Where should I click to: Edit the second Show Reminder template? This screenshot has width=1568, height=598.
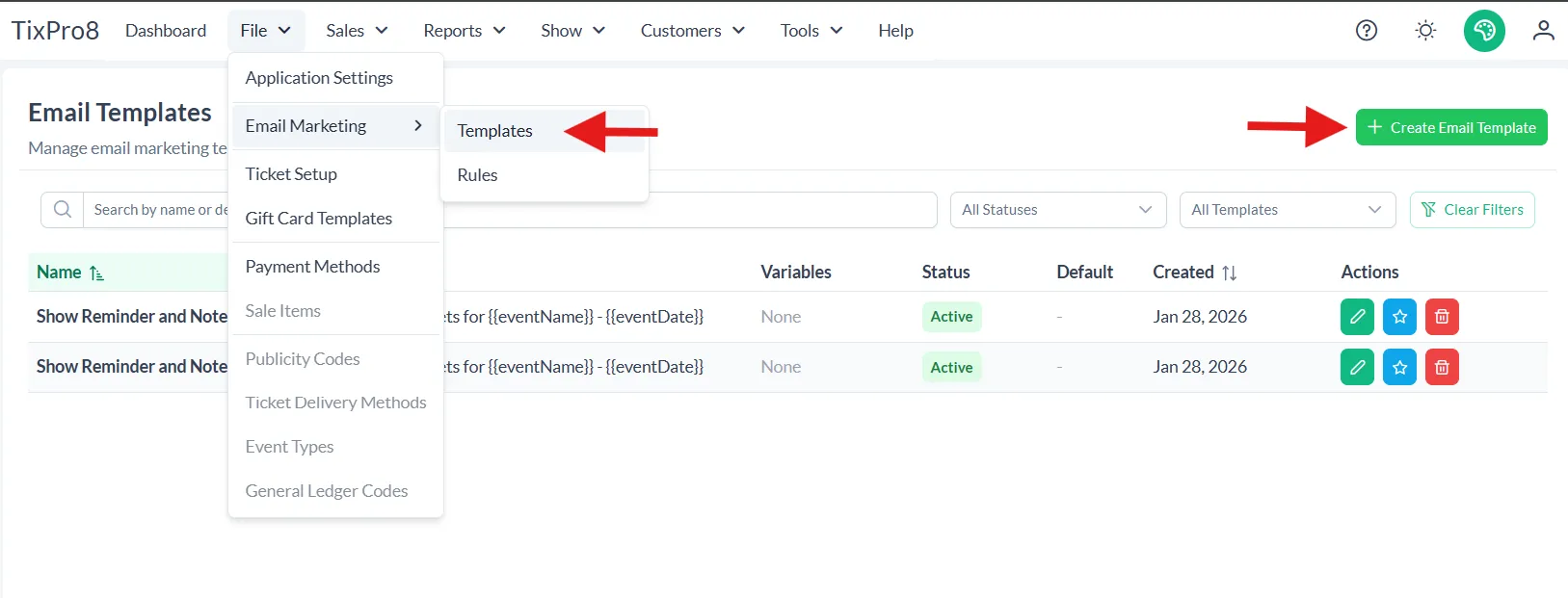coord(1357,367)
